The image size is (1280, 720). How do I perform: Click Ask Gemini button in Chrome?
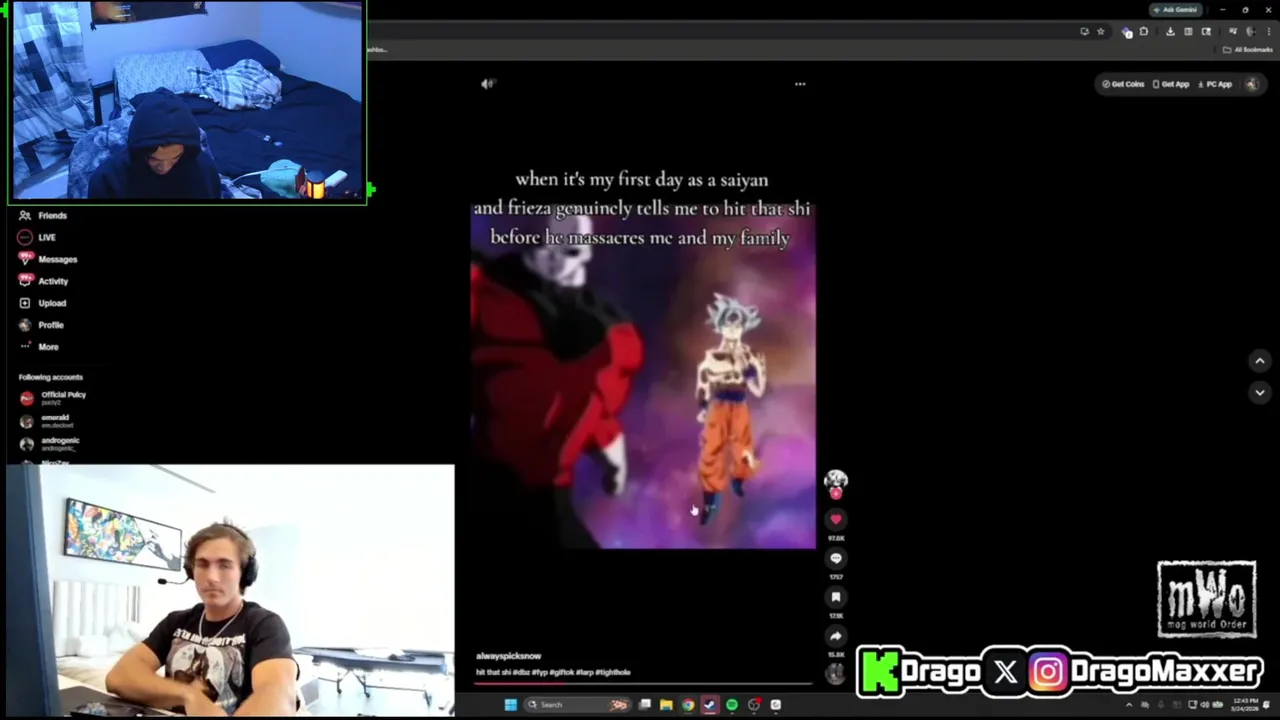1175,10
